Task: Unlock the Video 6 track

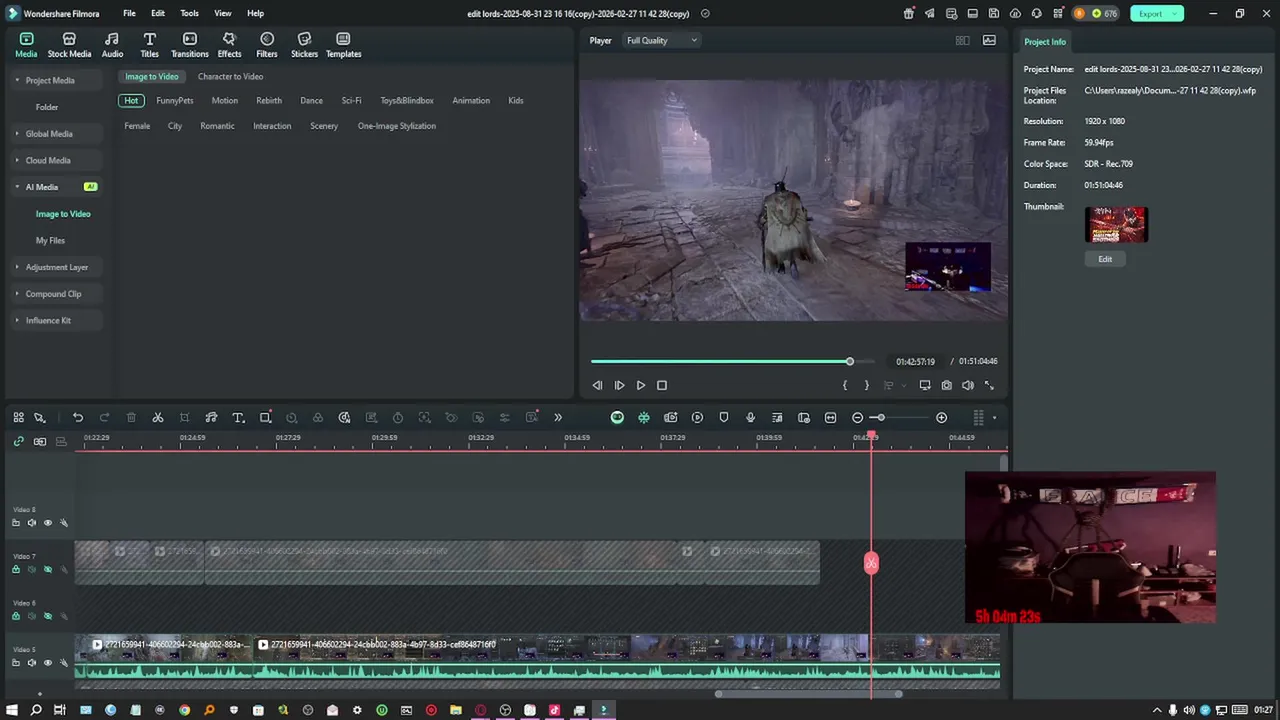Action: [x=16, y=616]
